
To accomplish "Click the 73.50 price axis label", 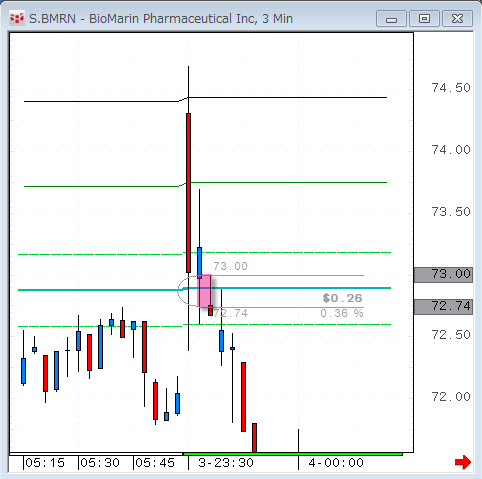I will click(451, 212).
